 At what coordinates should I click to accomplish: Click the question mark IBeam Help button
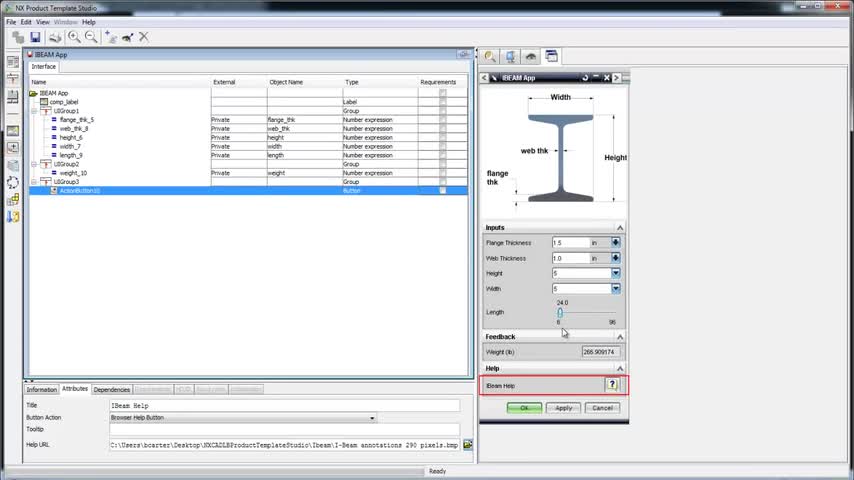click(x=612, y=385)
